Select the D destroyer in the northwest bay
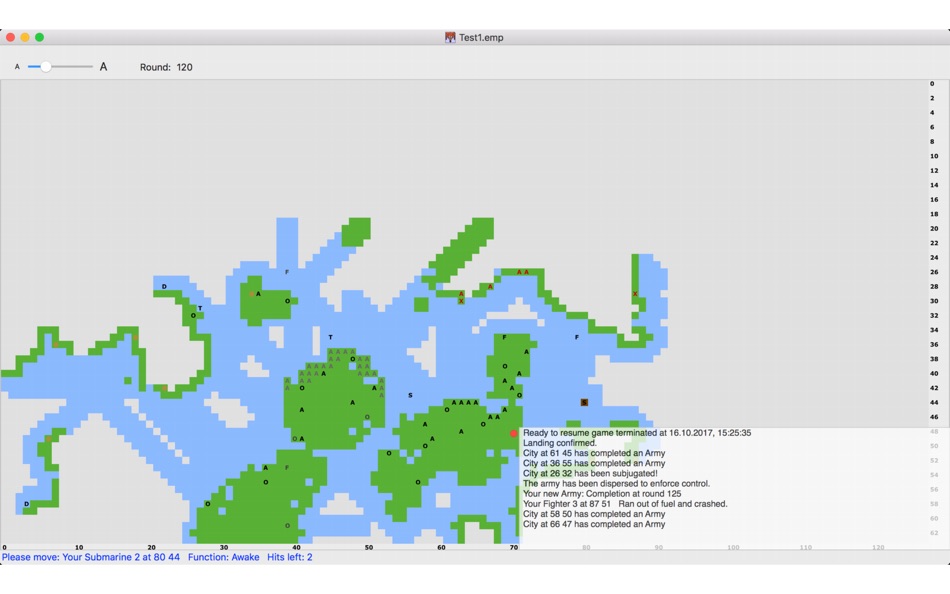Image resolution: width=950 pixels, height=594 pixels. 164,286
